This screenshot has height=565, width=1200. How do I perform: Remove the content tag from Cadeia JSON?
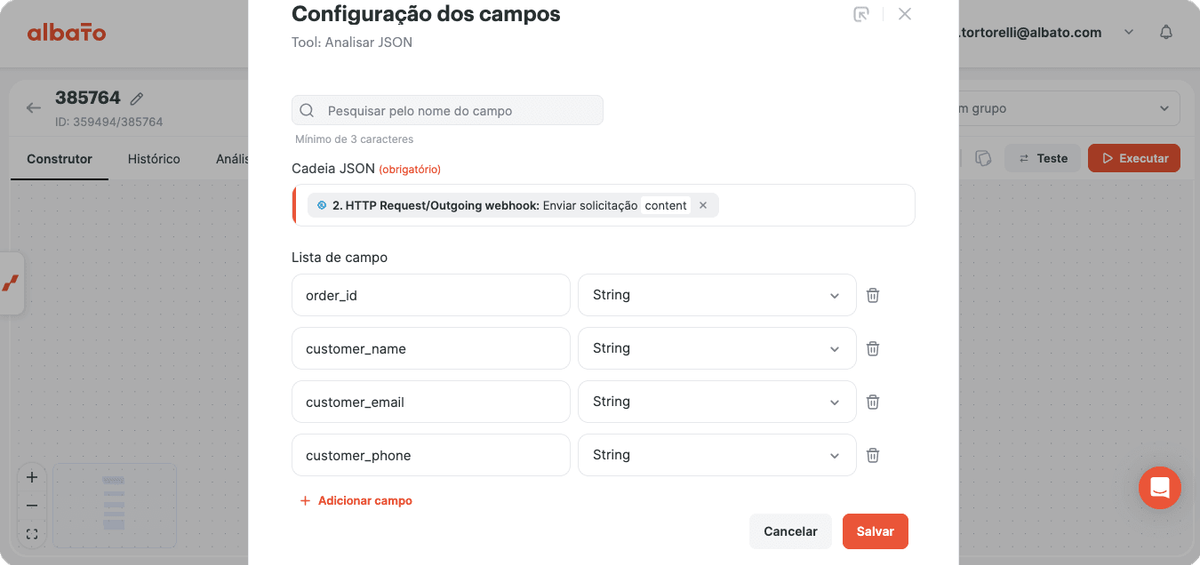coord(703,205)
